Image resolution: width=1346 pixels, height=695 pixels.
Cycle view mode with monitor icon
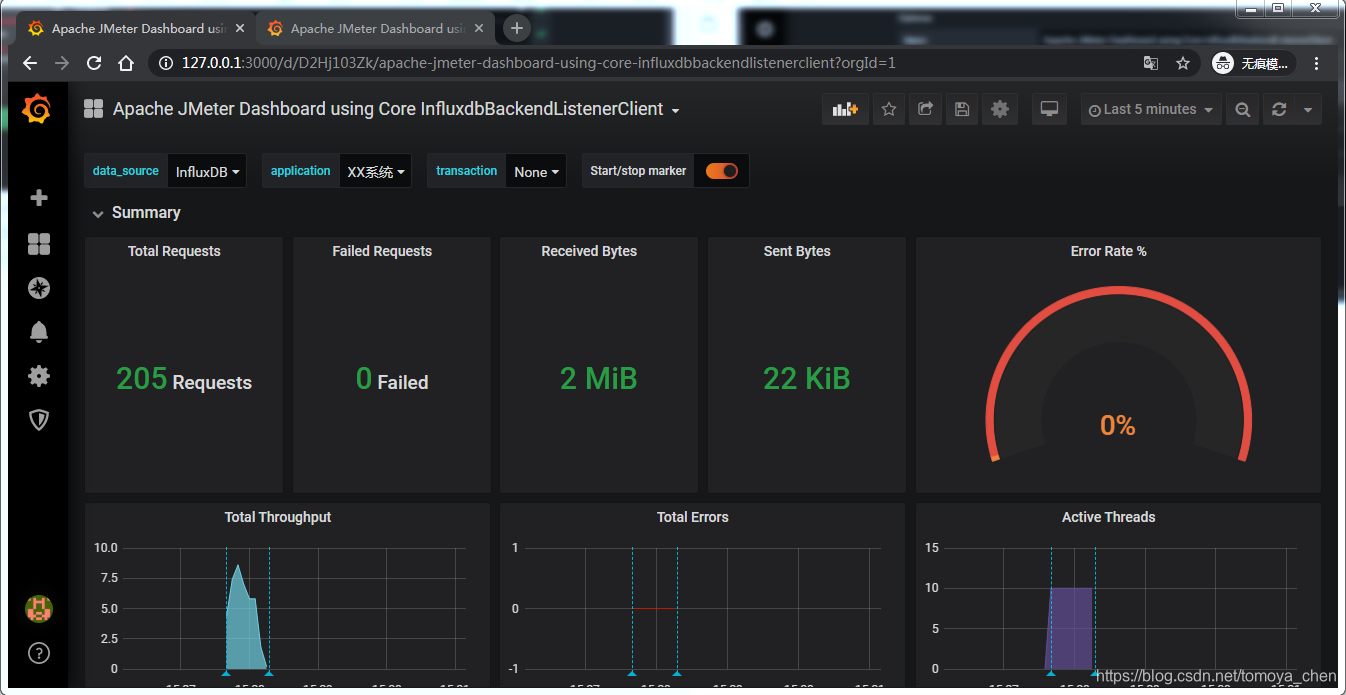[1049, 109]
